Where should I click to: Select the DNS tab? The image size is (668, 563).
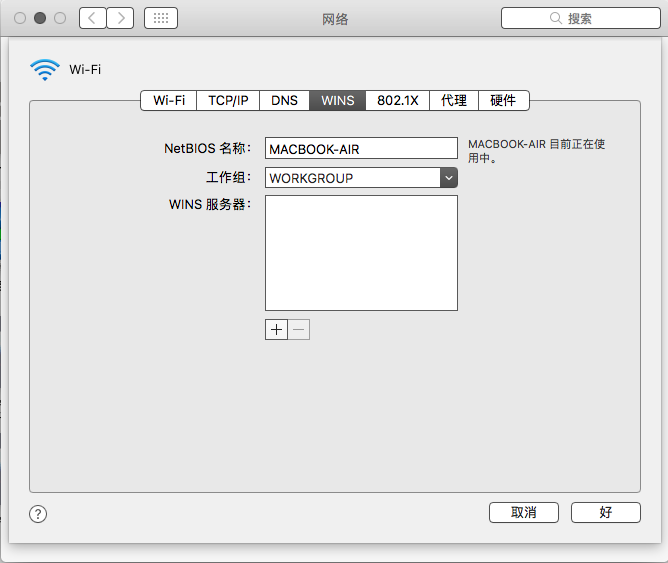[x=284, y=101]
